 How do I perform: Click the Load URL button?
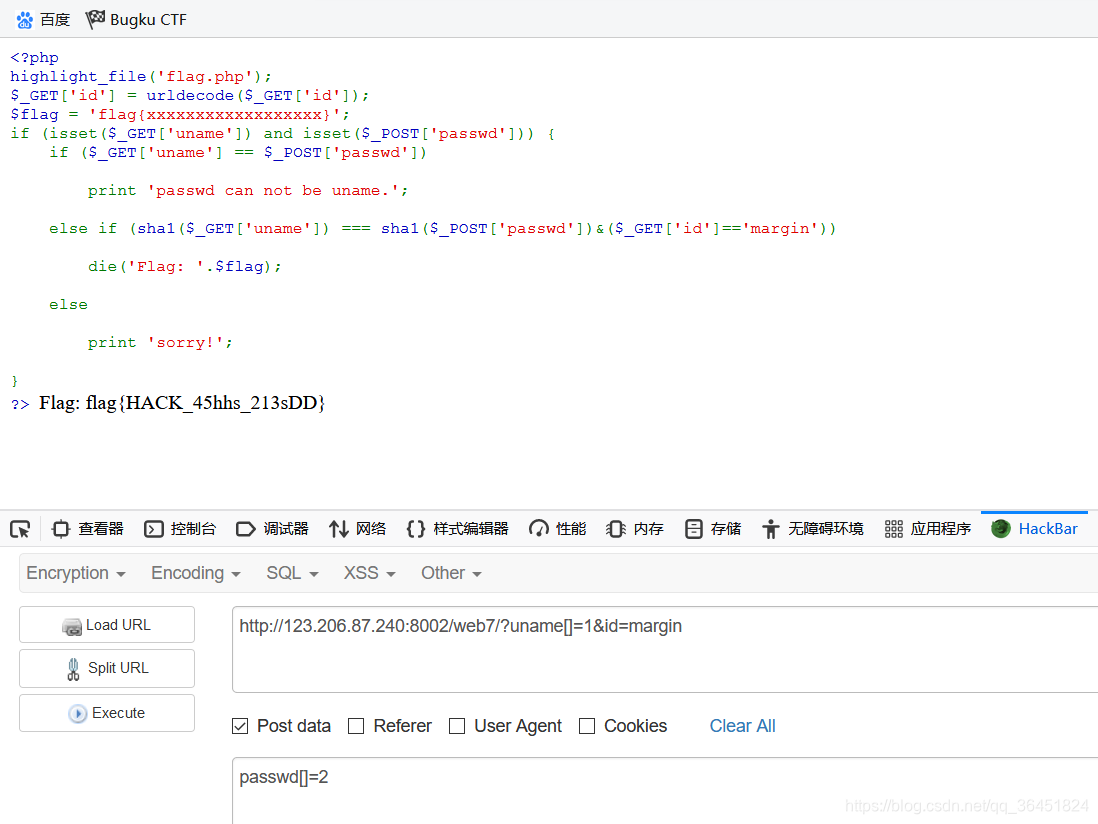click(106, 624)
